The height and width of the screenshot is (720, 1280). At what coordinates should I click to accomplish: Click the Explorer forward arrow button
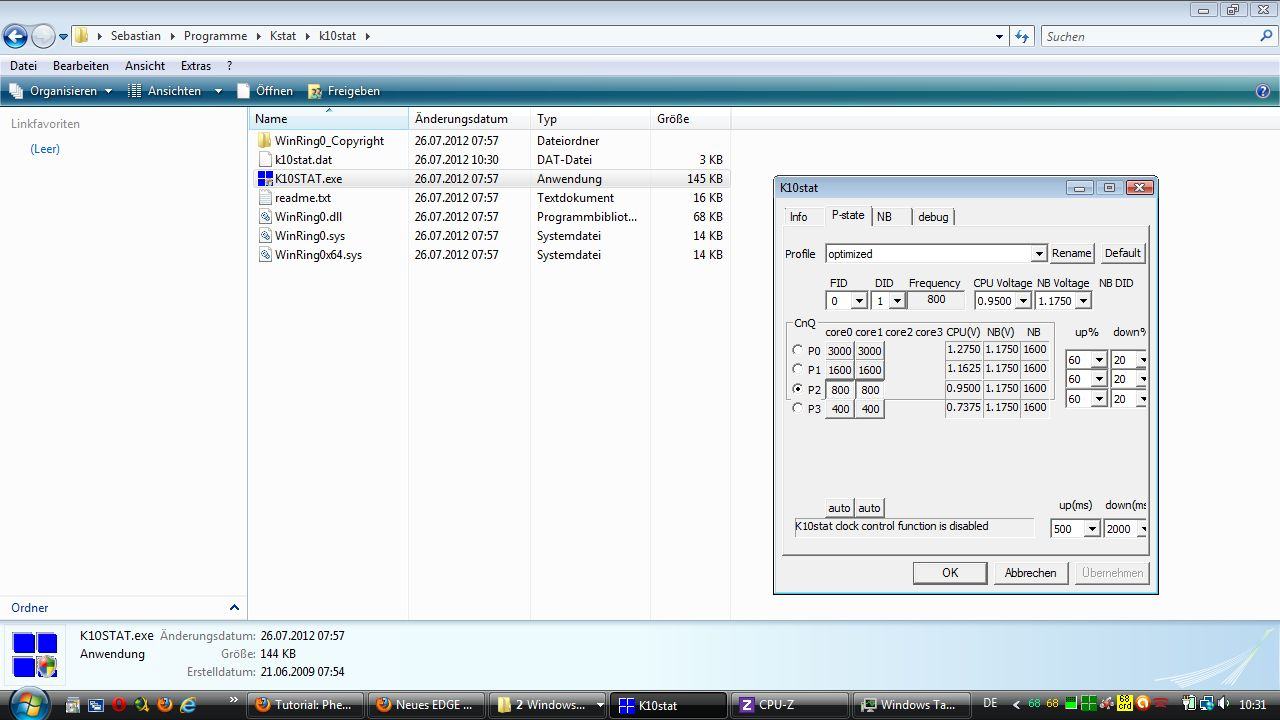pos(43,36)
